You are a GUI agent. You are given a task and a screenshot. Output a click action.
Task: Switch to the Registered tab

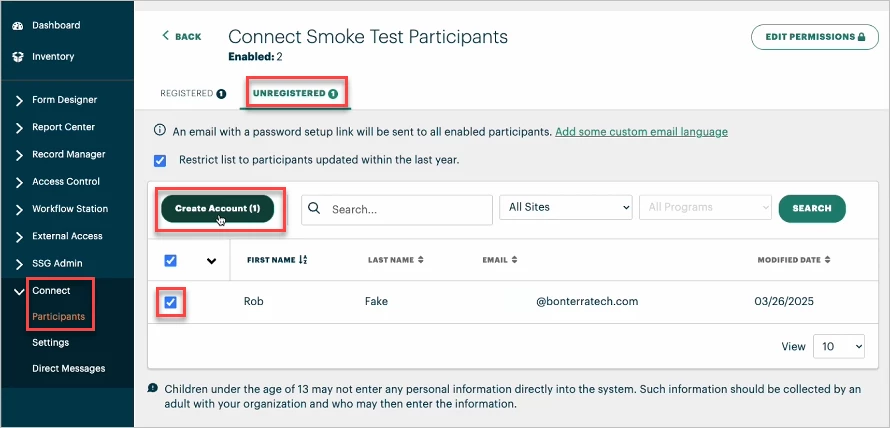[193, 94]
